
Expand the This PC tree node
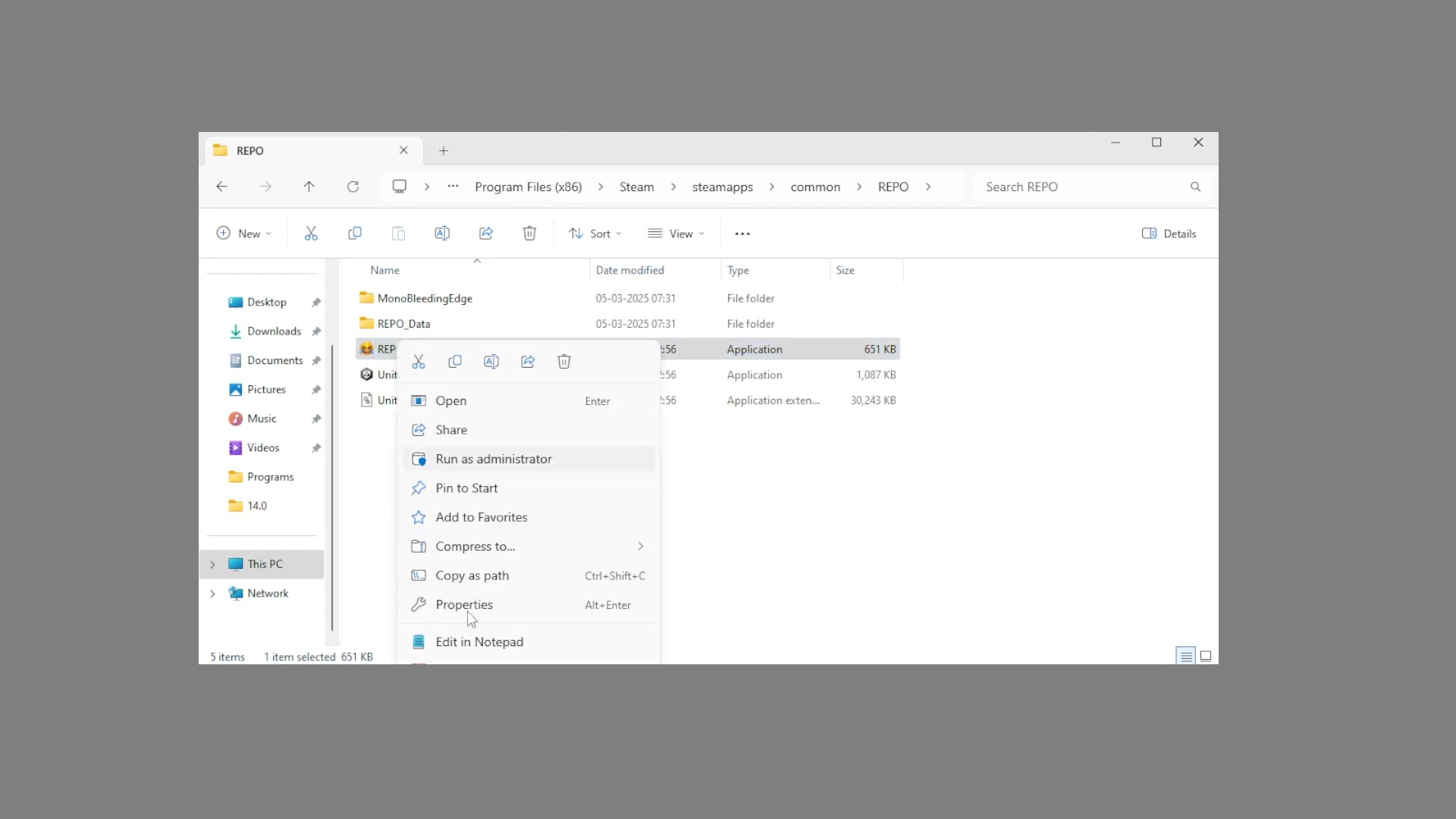click(x=212, y=564)
